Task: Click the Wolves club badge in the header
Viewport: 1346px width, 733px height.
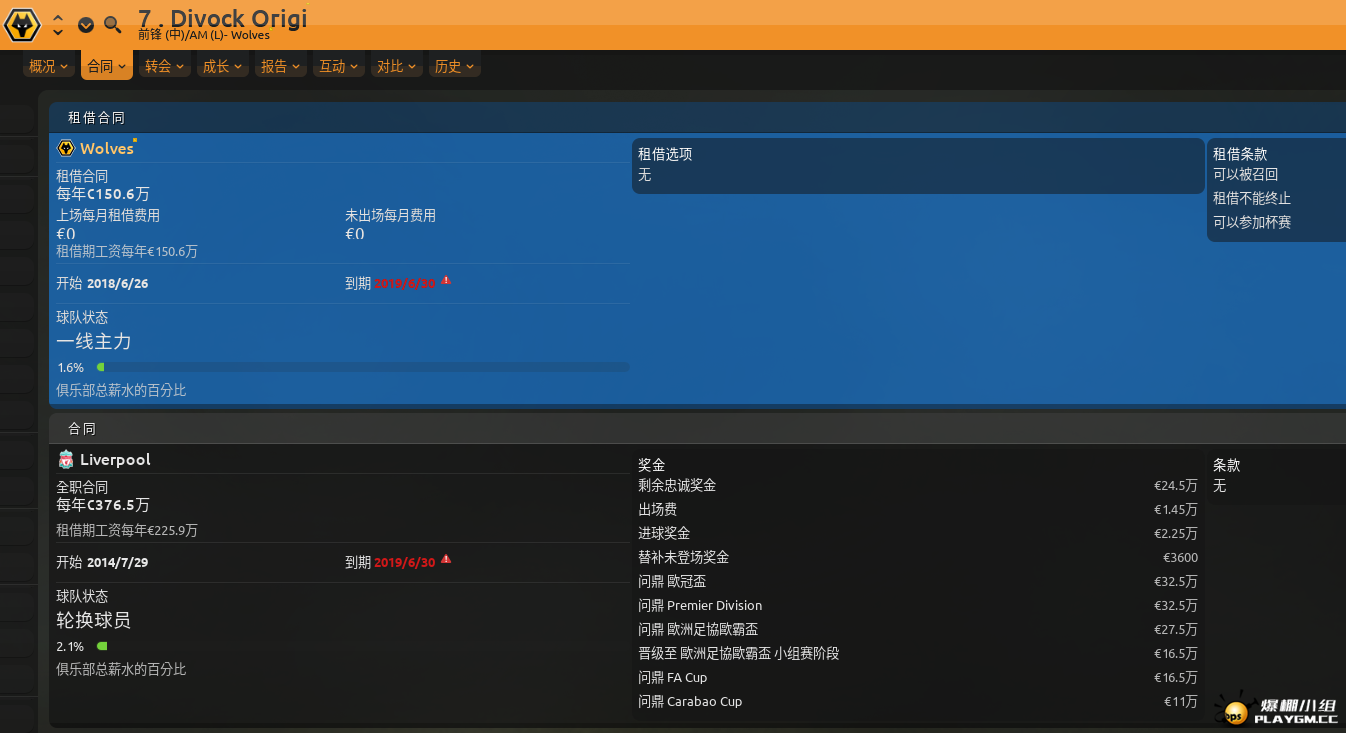Action: click(x=22, y=24)
